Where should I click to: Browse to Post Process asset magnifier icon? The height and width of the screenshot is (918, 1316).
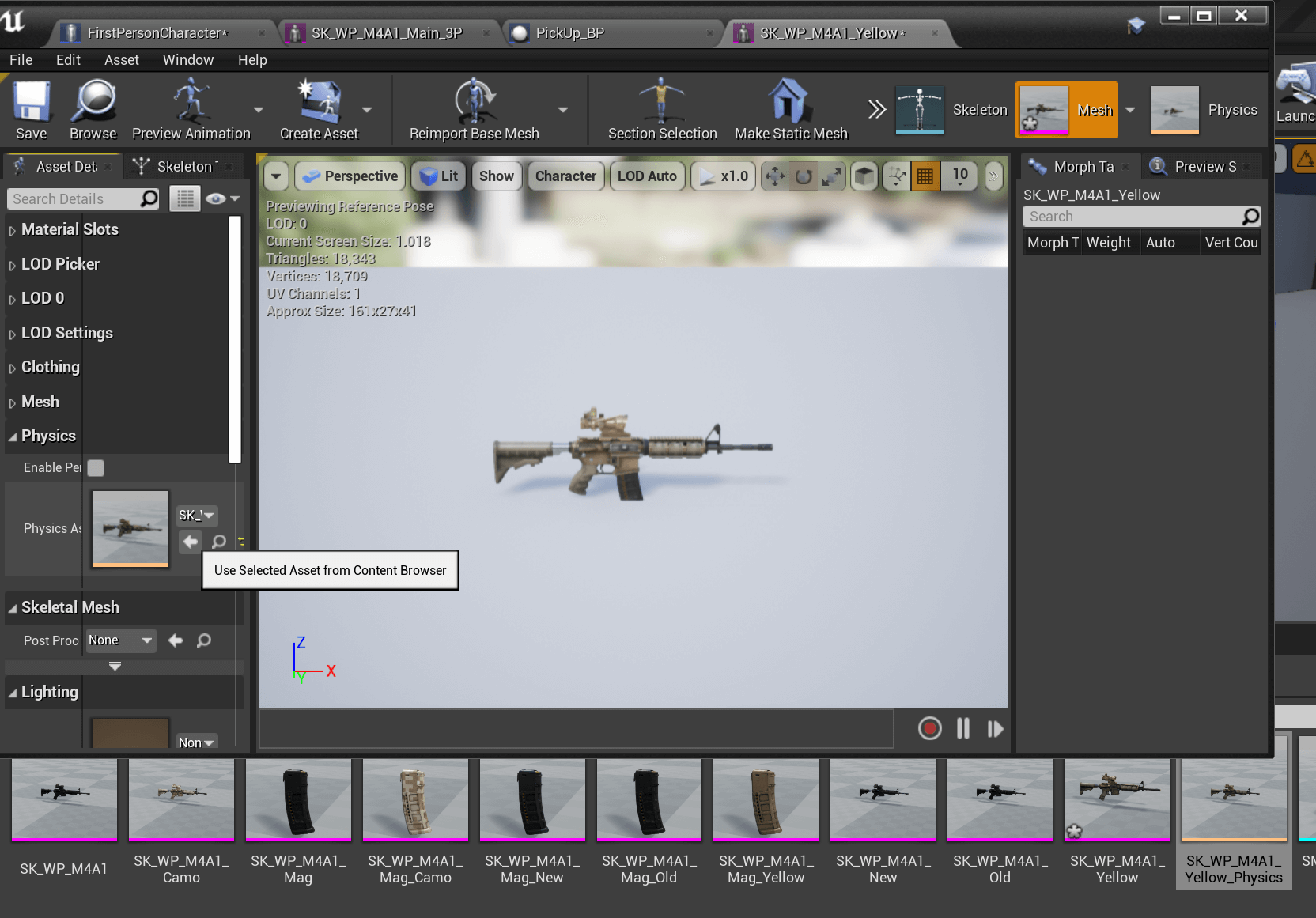point(204,640)
